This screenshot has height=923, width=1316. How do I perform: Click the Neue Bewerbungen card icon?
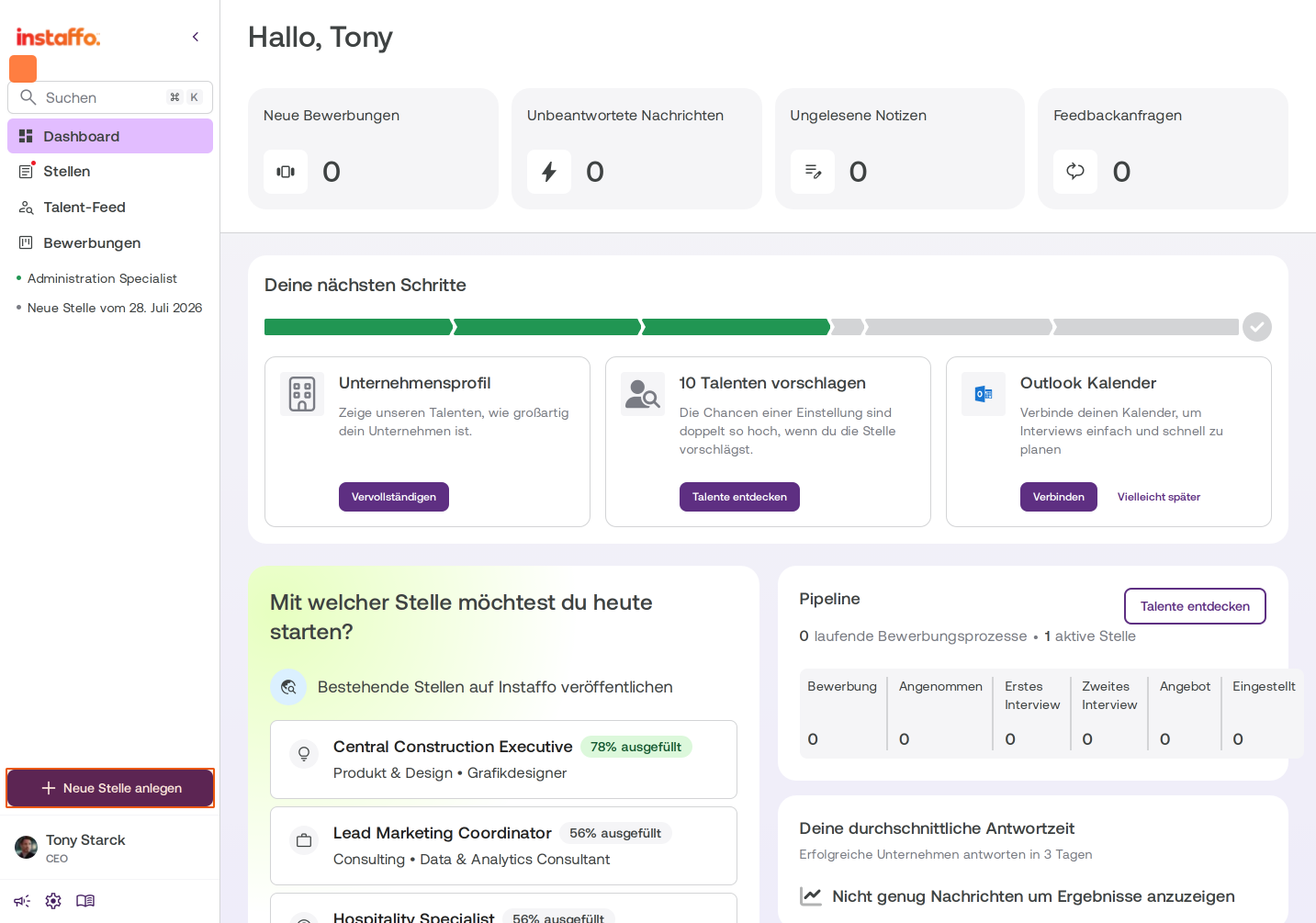pos(286,172)
